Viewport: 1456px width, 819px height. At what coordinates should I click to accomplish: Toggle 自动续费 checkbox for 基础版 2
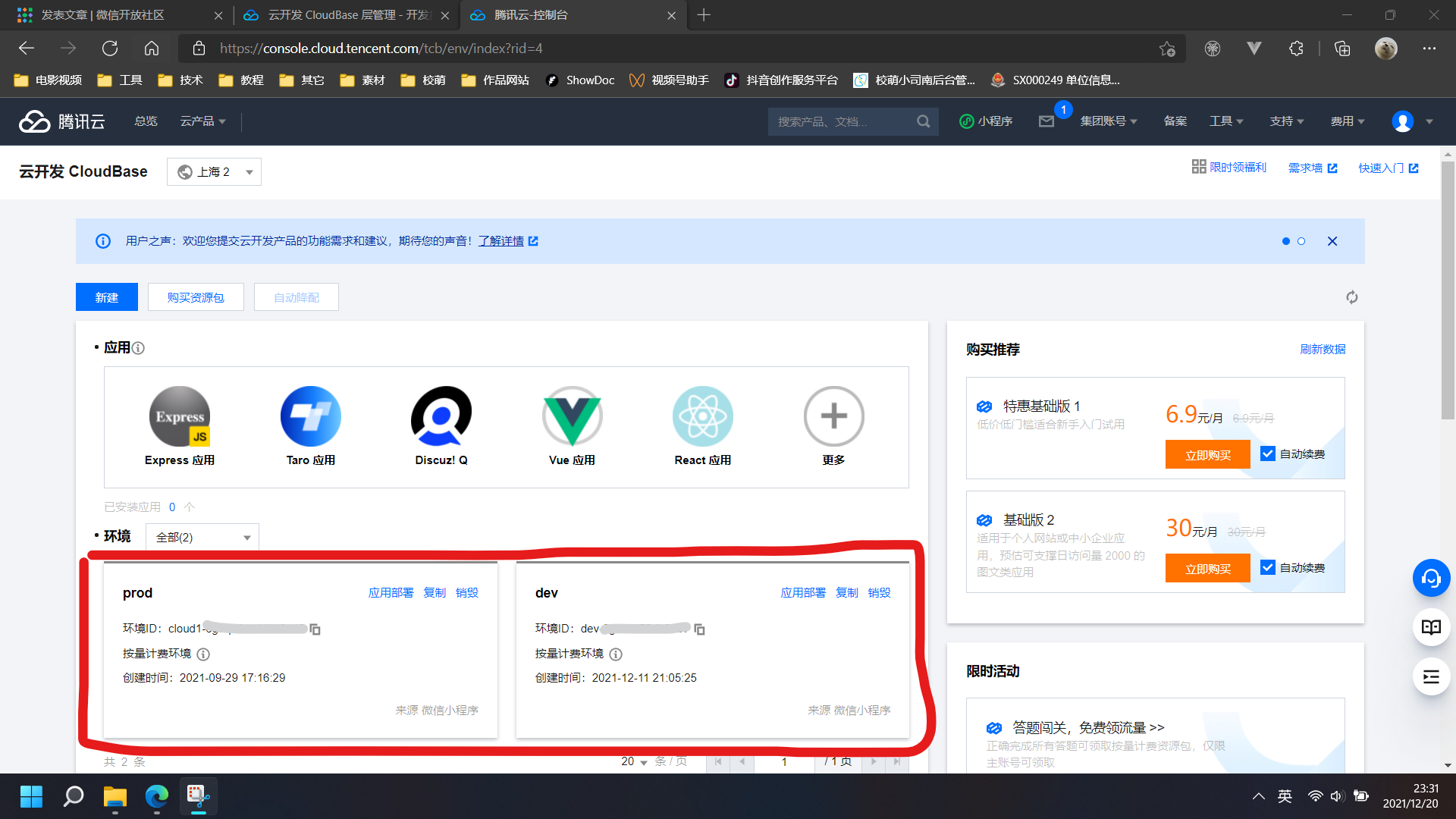pyautogui.click(x=1268, y=567)
